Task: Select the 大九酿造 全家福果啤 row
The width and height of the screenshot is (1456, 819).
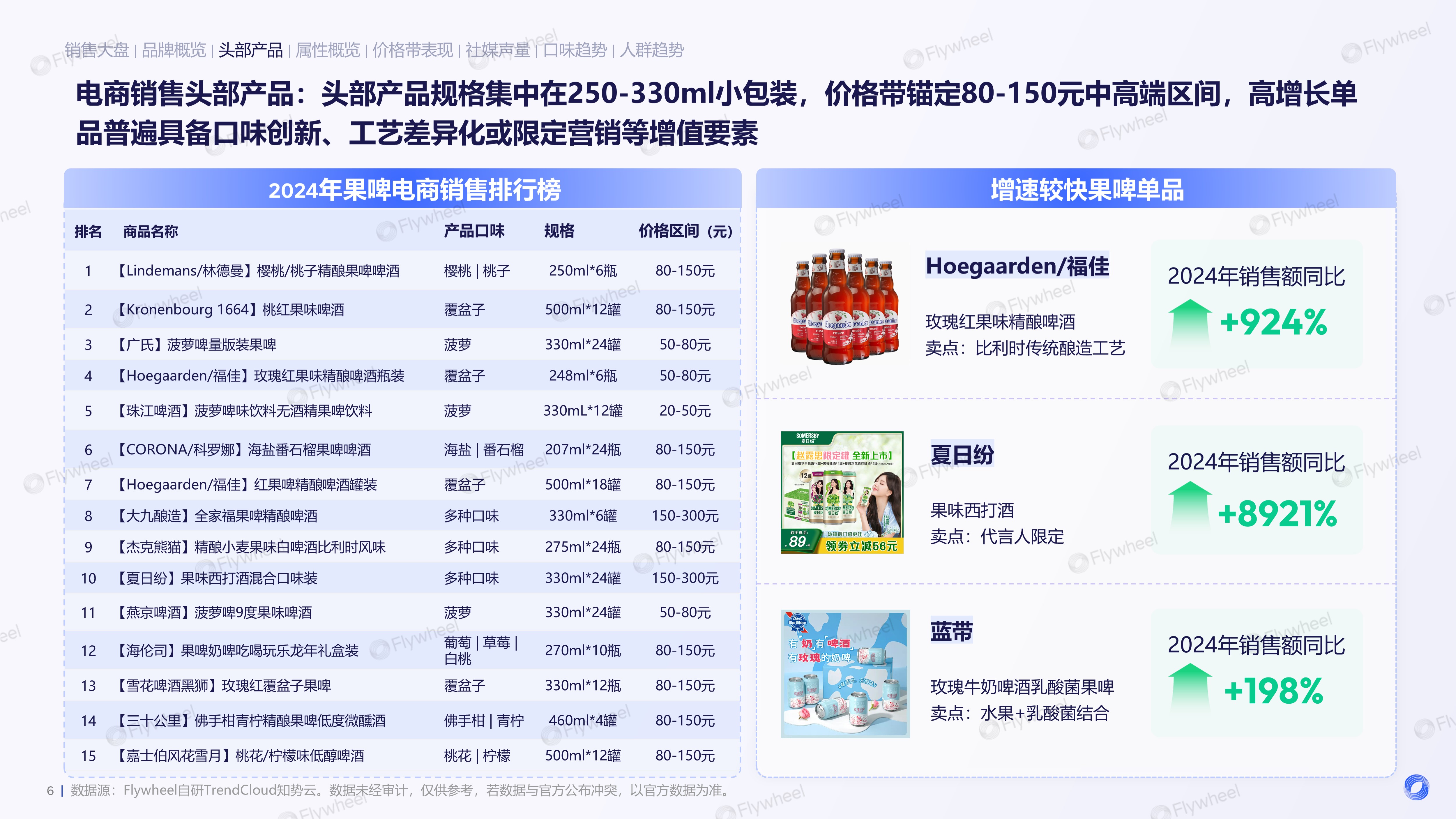Action: click(x=402, y=516)
